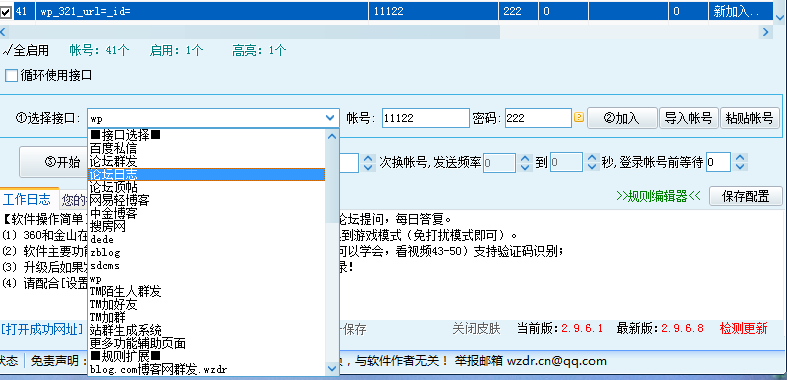The image size is (787, 380).
Task: Open the >>规则编辑器<< link
Action: coord(658,197)
